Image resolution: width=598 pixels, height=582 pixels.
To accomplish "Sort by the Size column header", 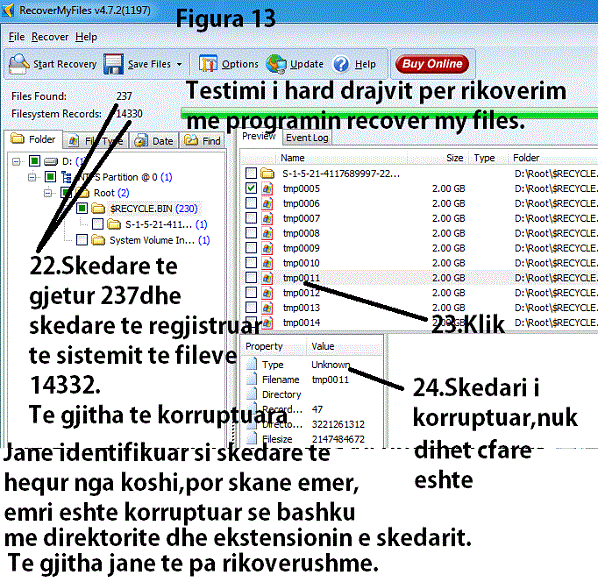I will 438,158.
